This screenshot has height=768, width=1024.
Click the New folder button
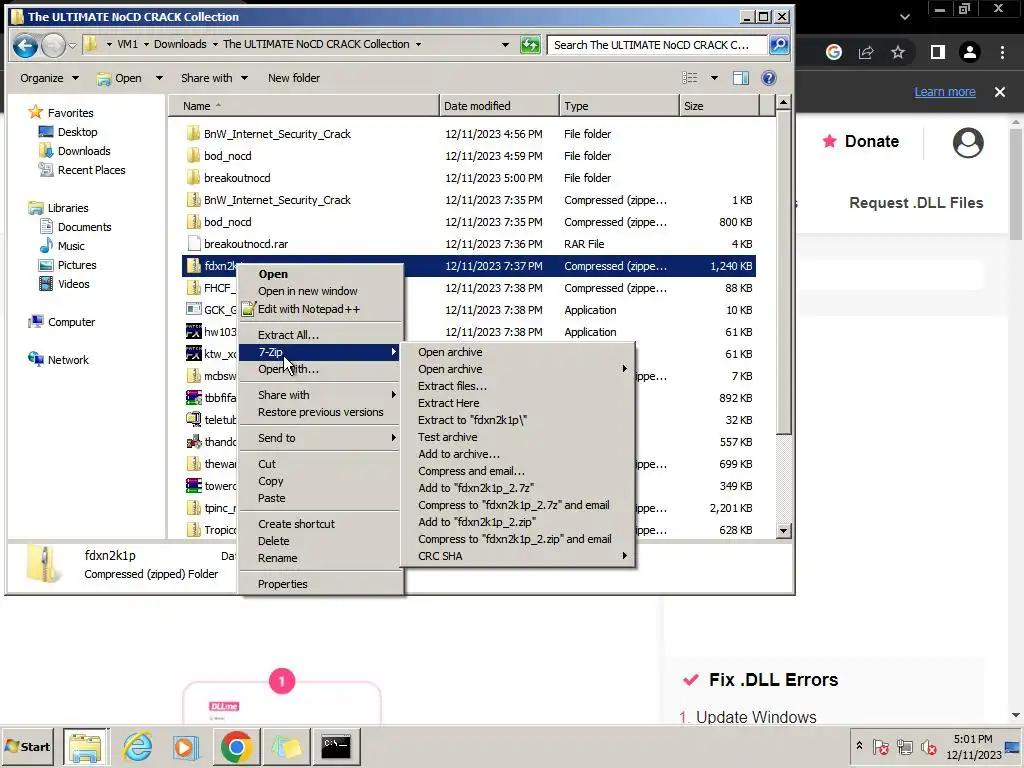tap(294, 78)
